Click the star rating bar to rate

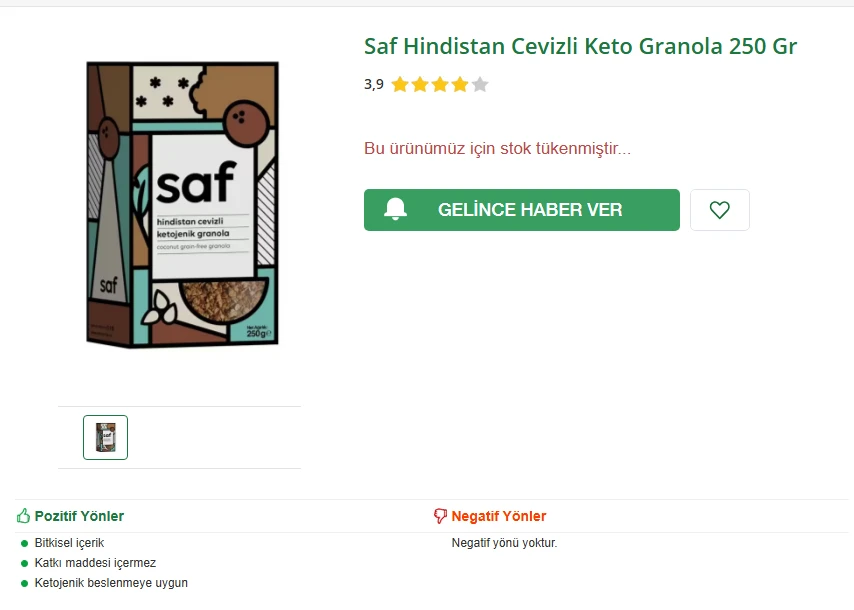click(x=440, y=84)
